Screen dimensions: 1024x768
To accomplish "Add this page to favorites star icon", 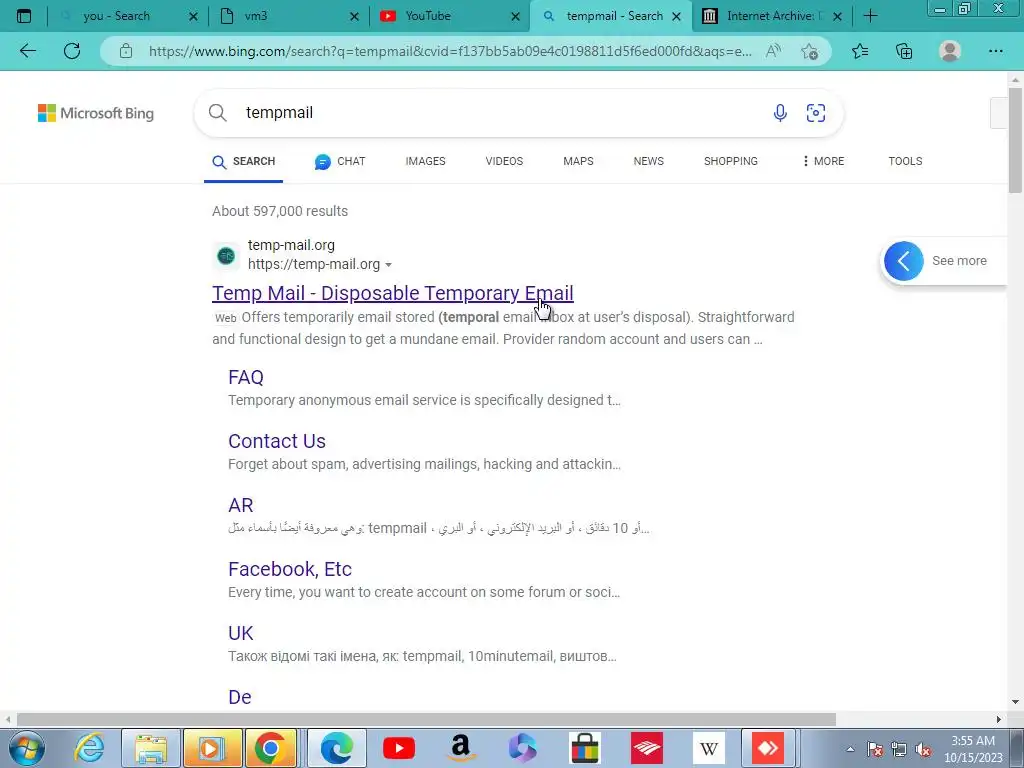I will point(810,51).
